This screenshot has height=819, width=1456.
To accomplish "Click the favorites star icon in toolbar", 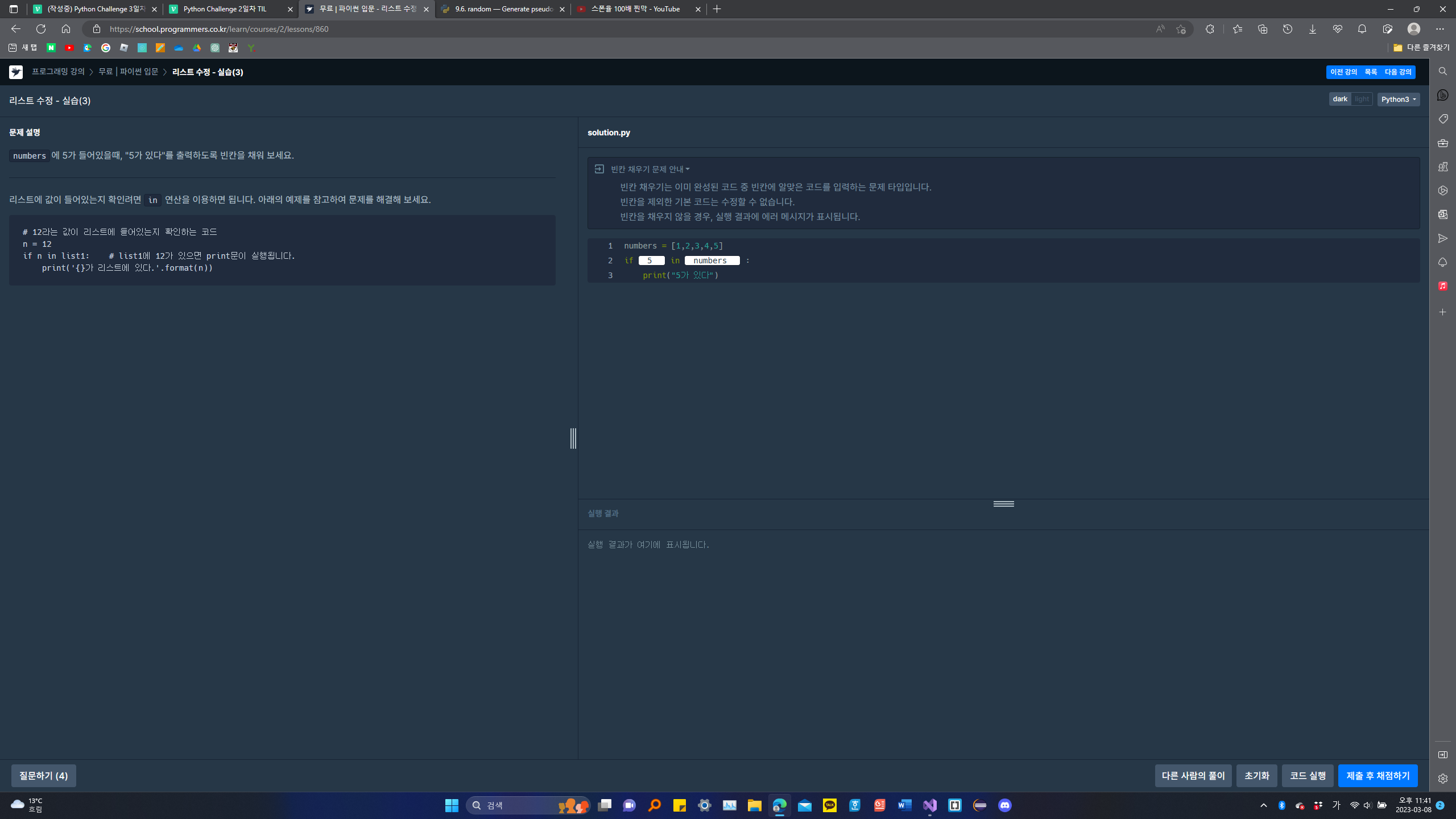I will click(x=1237, y=29).
